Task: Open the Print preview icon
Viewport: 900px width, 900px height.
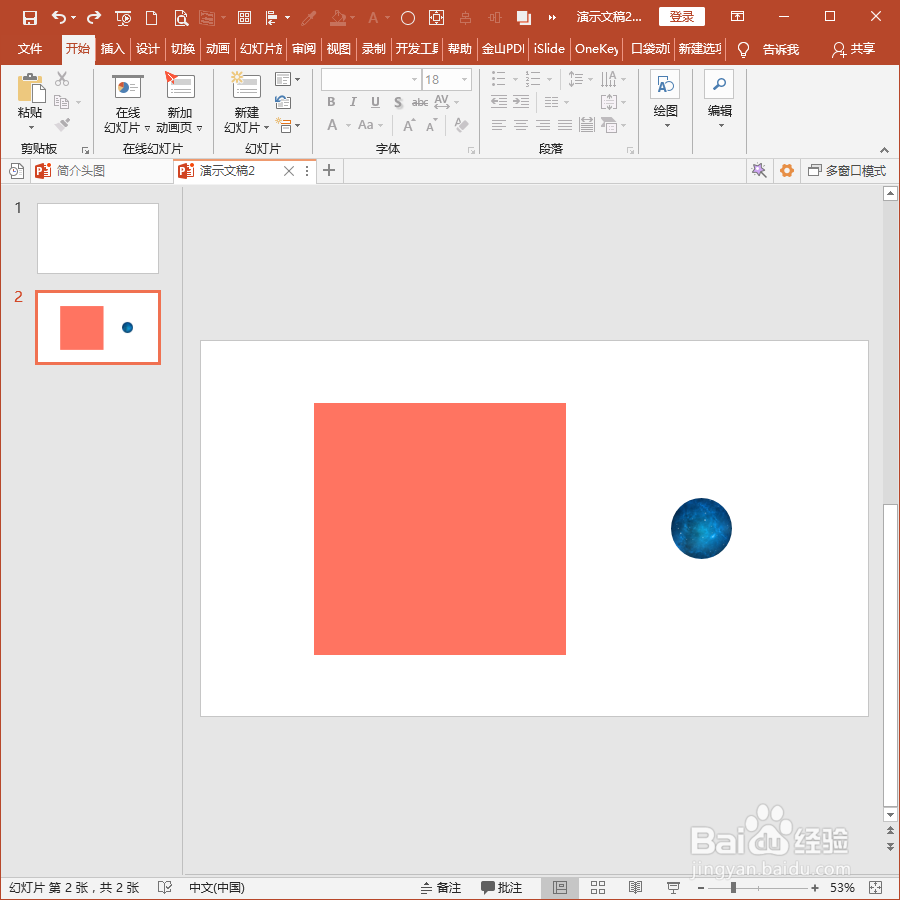Action: [181, 18]
